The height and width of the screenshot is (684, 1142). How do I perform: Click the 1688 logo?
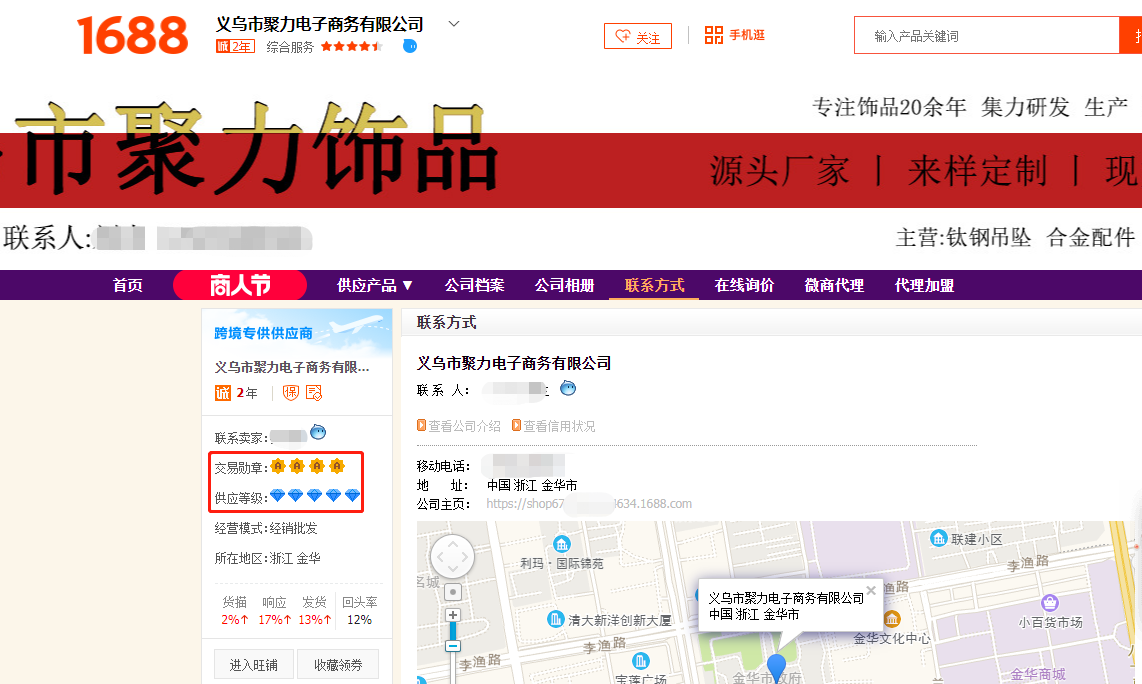pyautogui.click(x=132, y=36)
